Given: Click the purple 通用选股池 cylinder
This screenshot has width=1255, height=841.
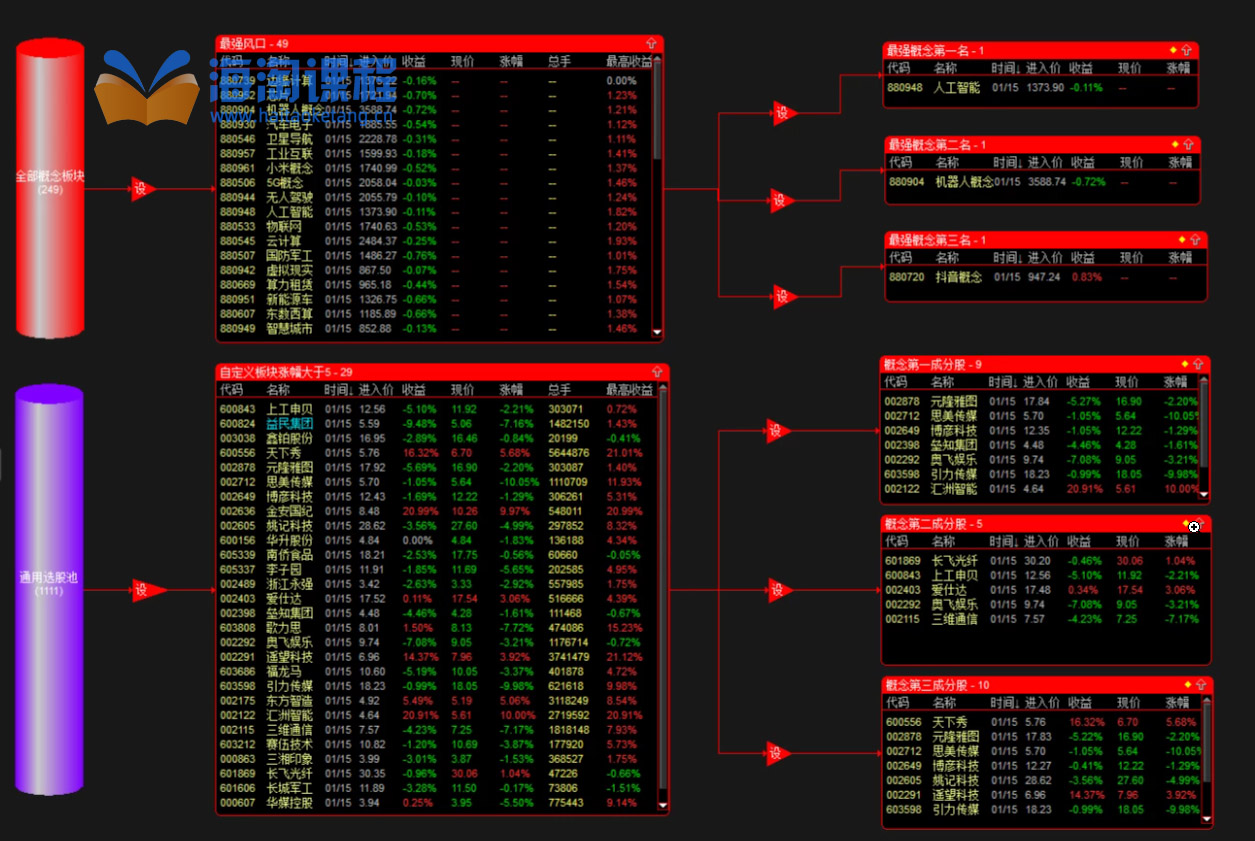Looking at the screenshot, I should tap(50, 590).
